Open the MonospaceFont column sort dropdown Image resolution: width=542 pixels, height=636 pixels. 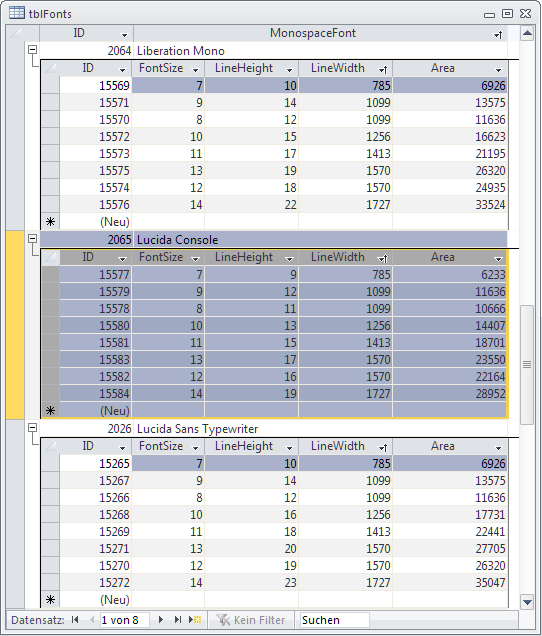tap(498, 35)
